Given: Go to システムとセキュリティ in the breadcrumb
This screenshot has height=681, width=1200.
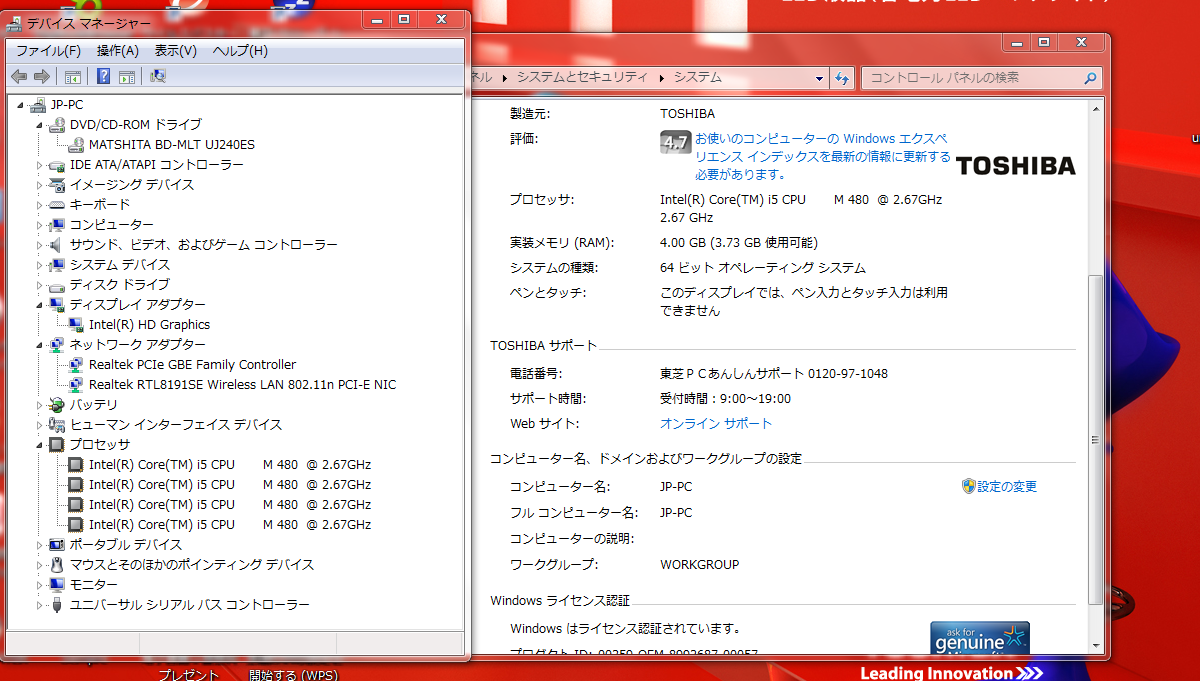Looking at the screenshot, I should [582, 77].
